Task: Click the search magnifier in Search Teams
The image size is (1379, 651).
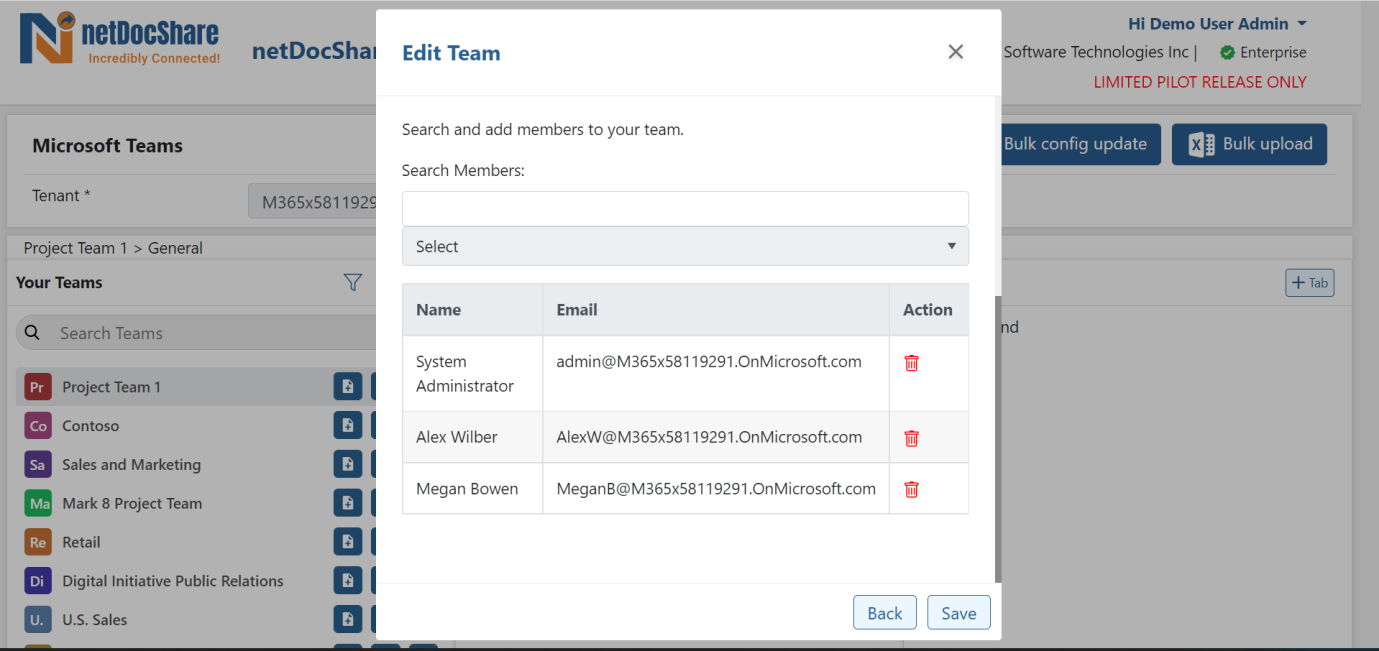Action: point(32,333)
